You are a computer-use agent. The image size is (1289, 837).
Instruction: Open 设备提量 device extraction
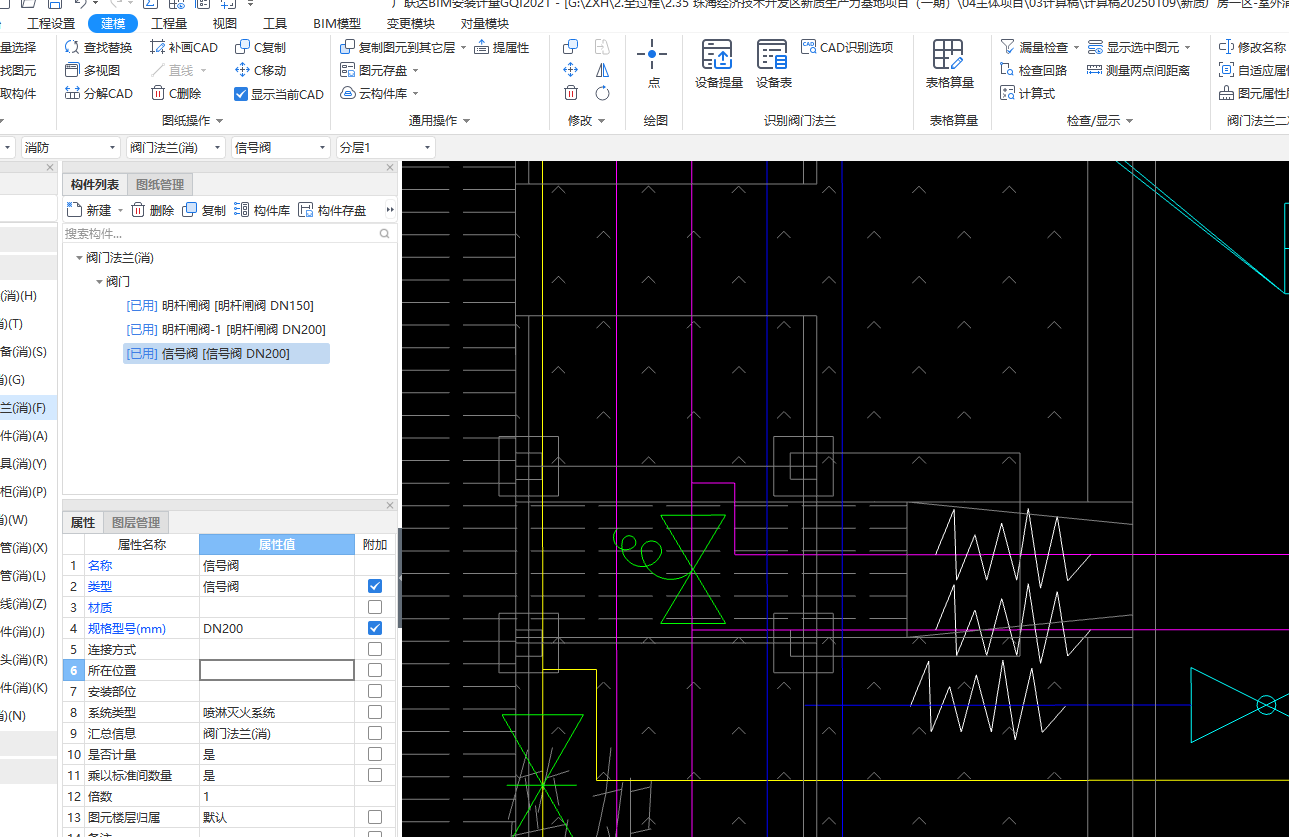click(718, 65)
